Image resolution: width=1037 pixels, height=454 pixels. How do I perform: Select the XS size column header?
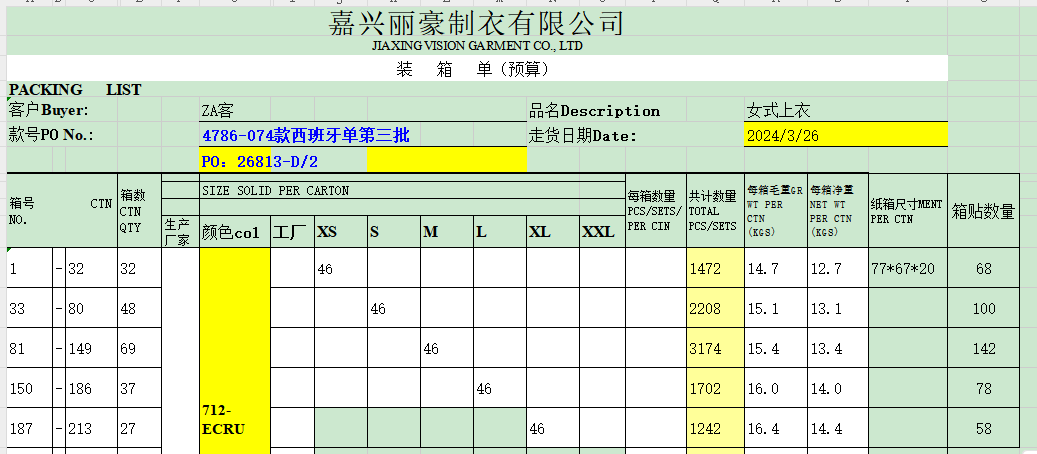click(x=327, y=232)
